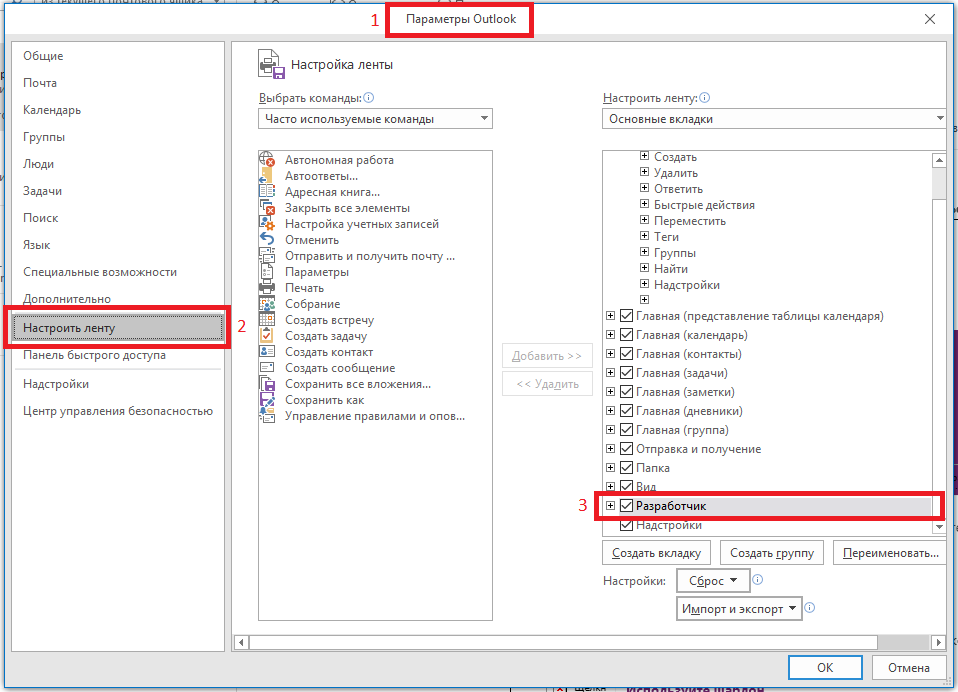Click the OK button

click(x=825, y=668)
